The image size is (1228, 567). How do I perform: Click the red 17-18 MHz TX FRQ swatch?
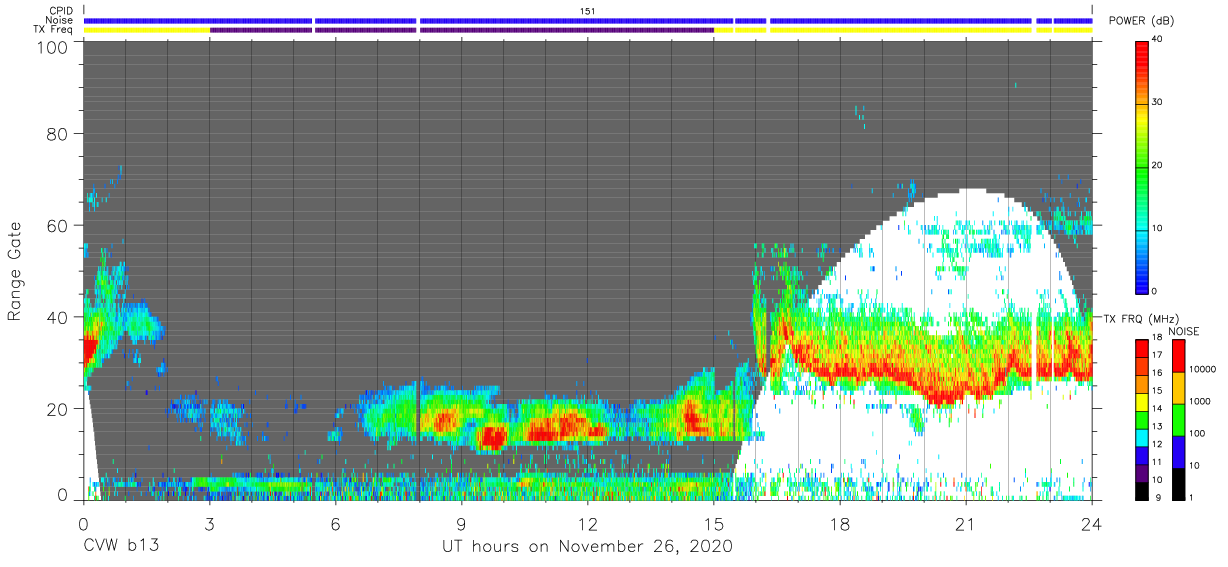coord(1142,347)
